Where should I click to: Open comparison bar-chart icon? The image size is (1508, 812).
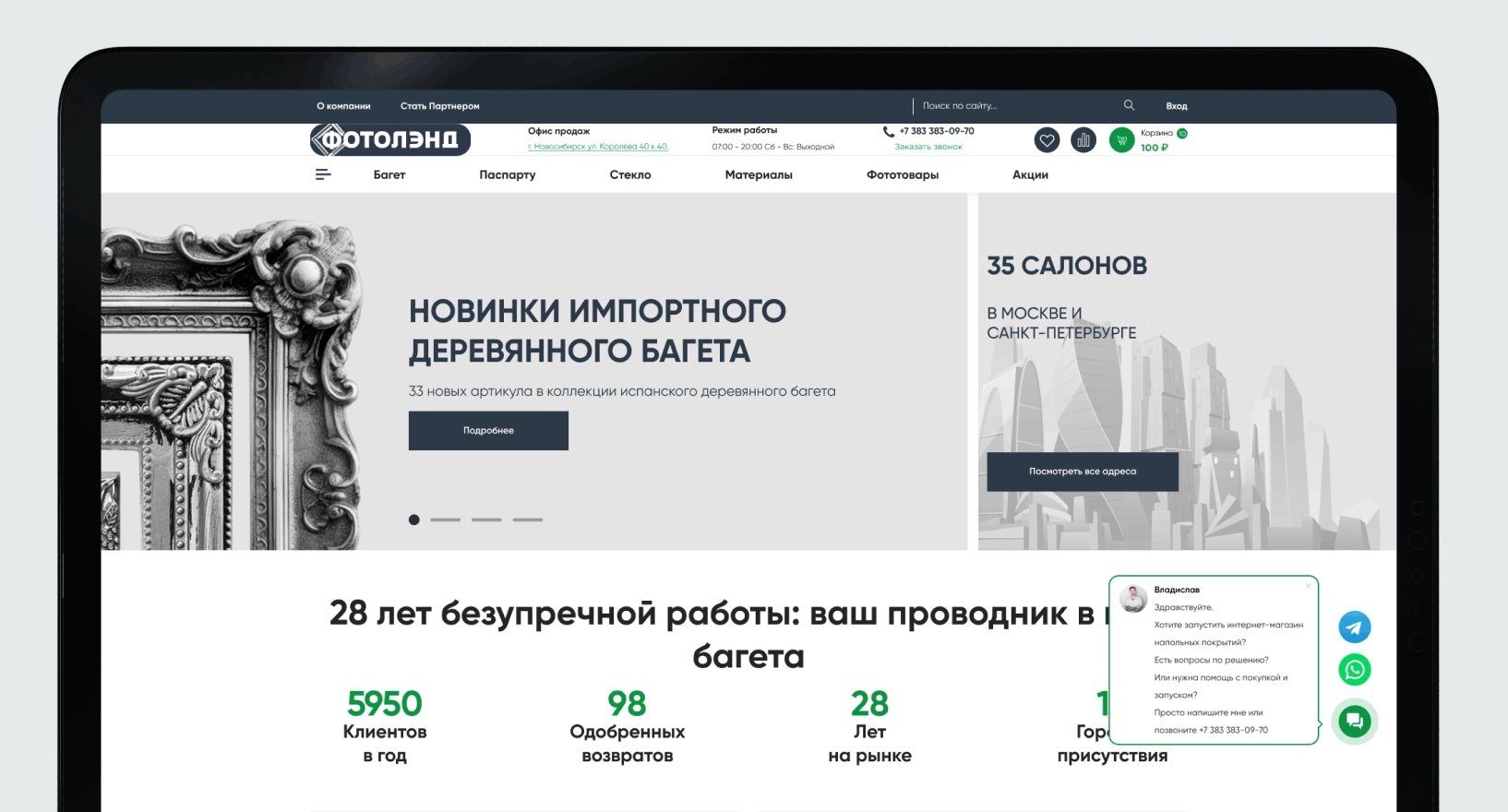tap(1083, 140)
